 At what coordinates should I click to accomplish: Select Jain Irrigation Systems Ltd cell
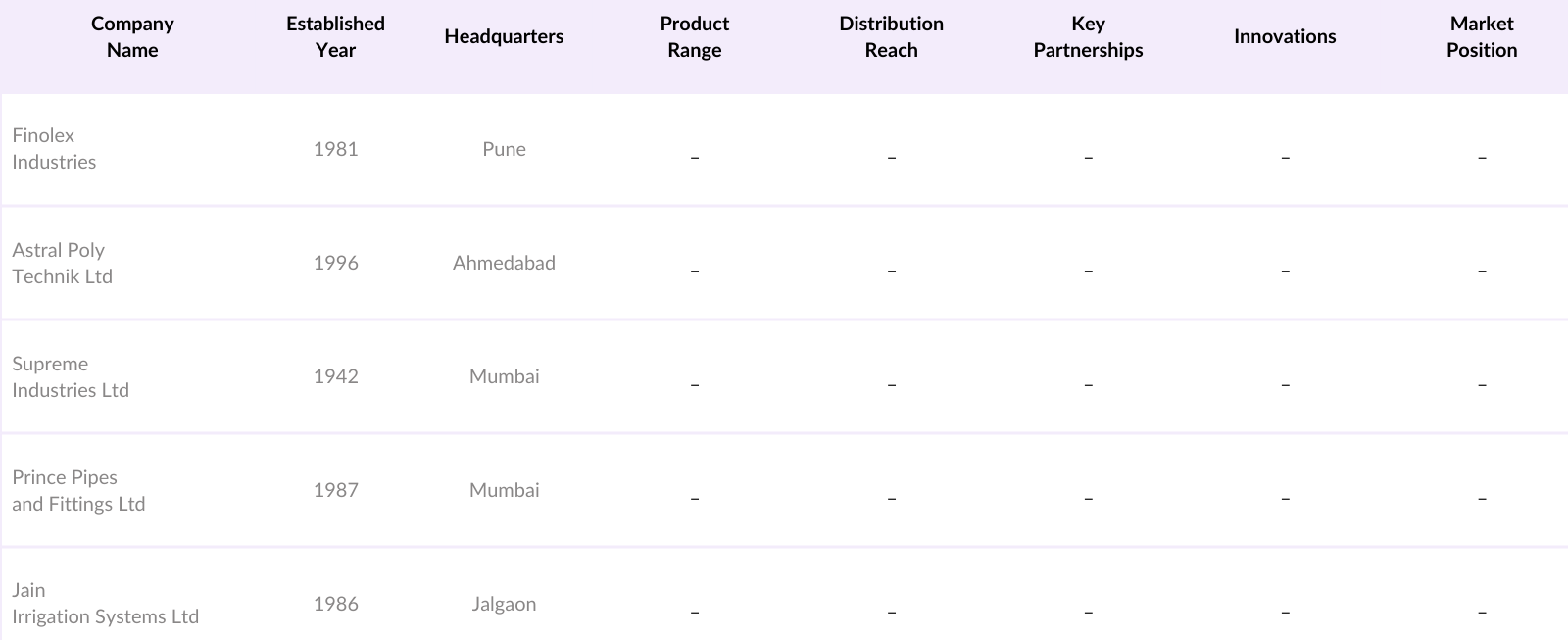(105, 603)
